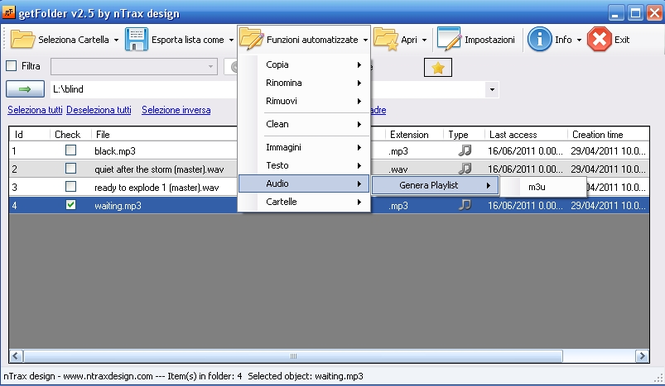Click the green arrow go button
This screenshot has height=386, width=665.
25,89
